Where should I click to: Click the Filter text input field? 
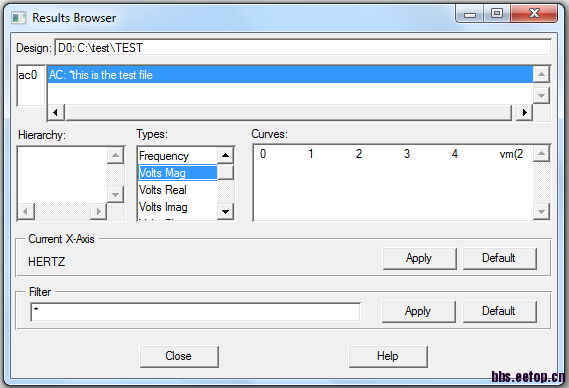click(195, 312)
